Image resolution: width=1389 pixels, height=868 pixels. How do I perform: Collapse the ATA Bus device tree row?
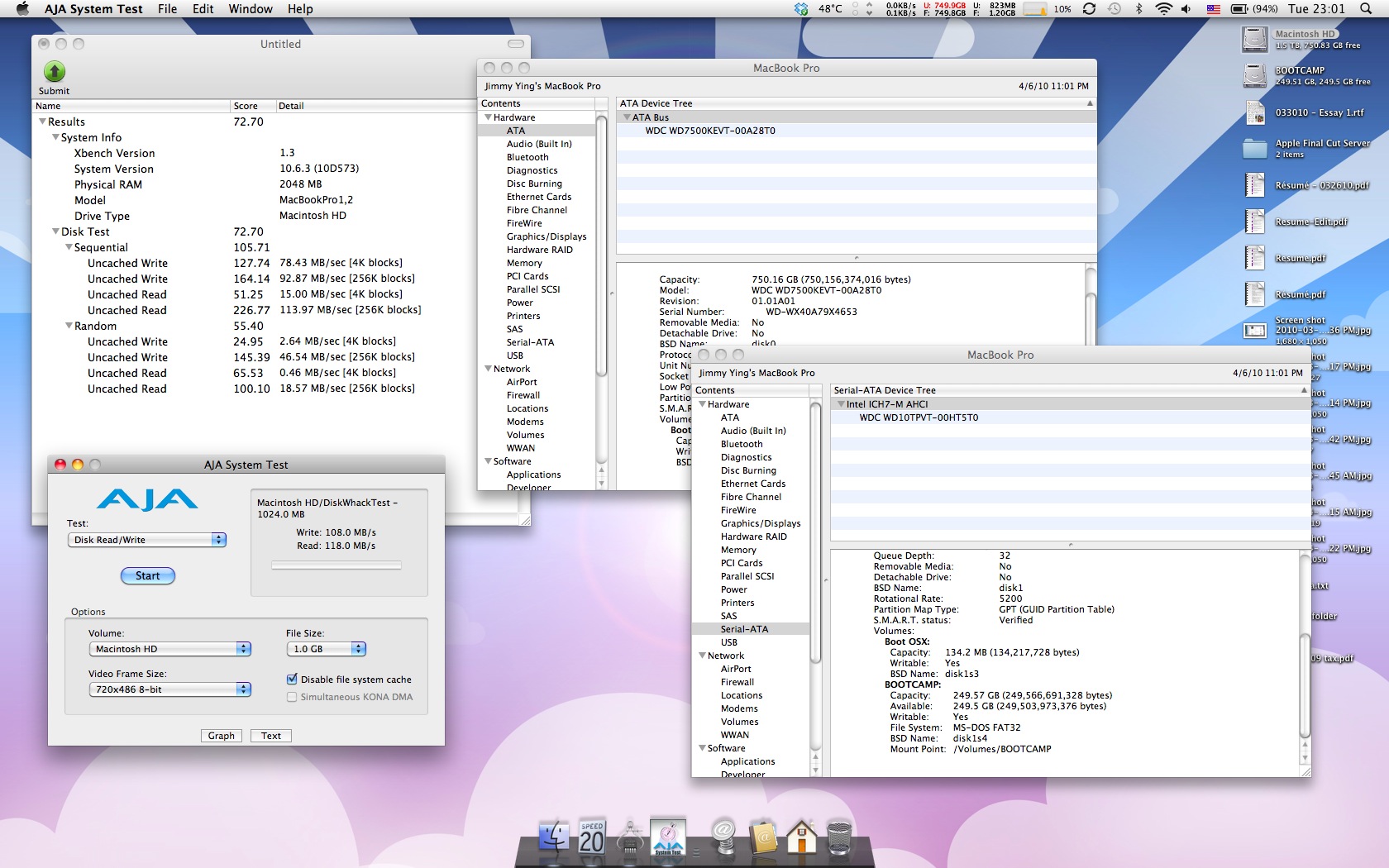point(627,117)
